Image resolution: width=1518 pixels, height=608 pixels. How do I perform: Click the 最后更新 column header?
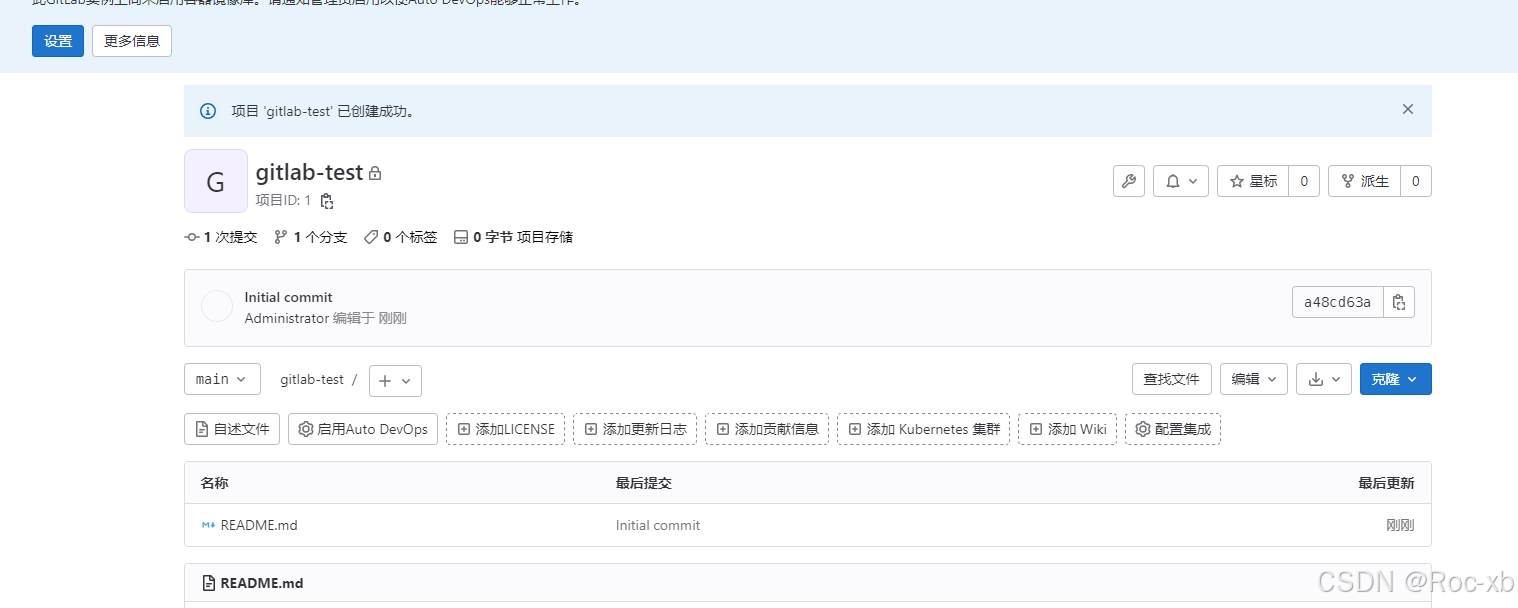pos(1386,483)
